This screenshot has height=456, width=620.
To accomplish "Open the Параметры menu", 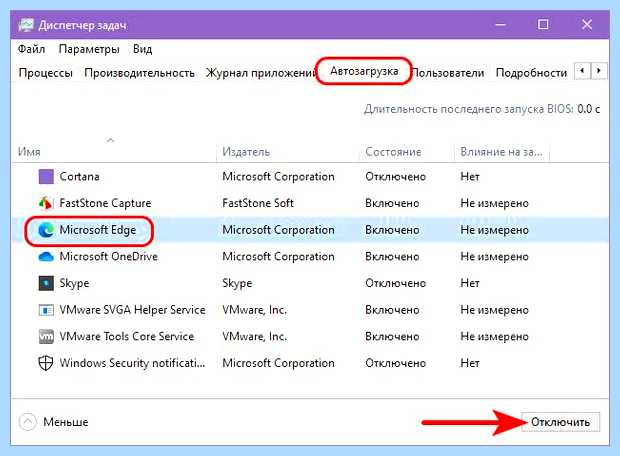I will (89, 49).
